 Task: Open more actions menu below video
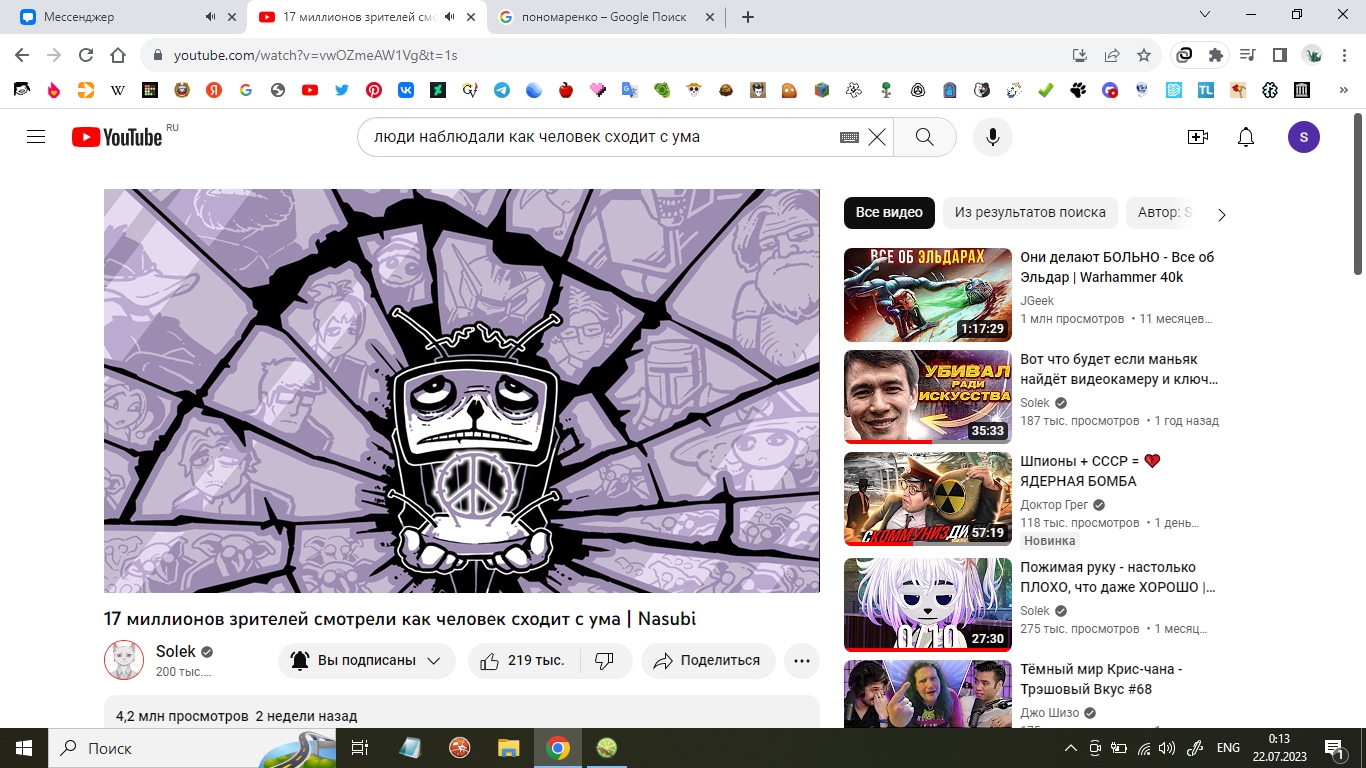[802, 661]
